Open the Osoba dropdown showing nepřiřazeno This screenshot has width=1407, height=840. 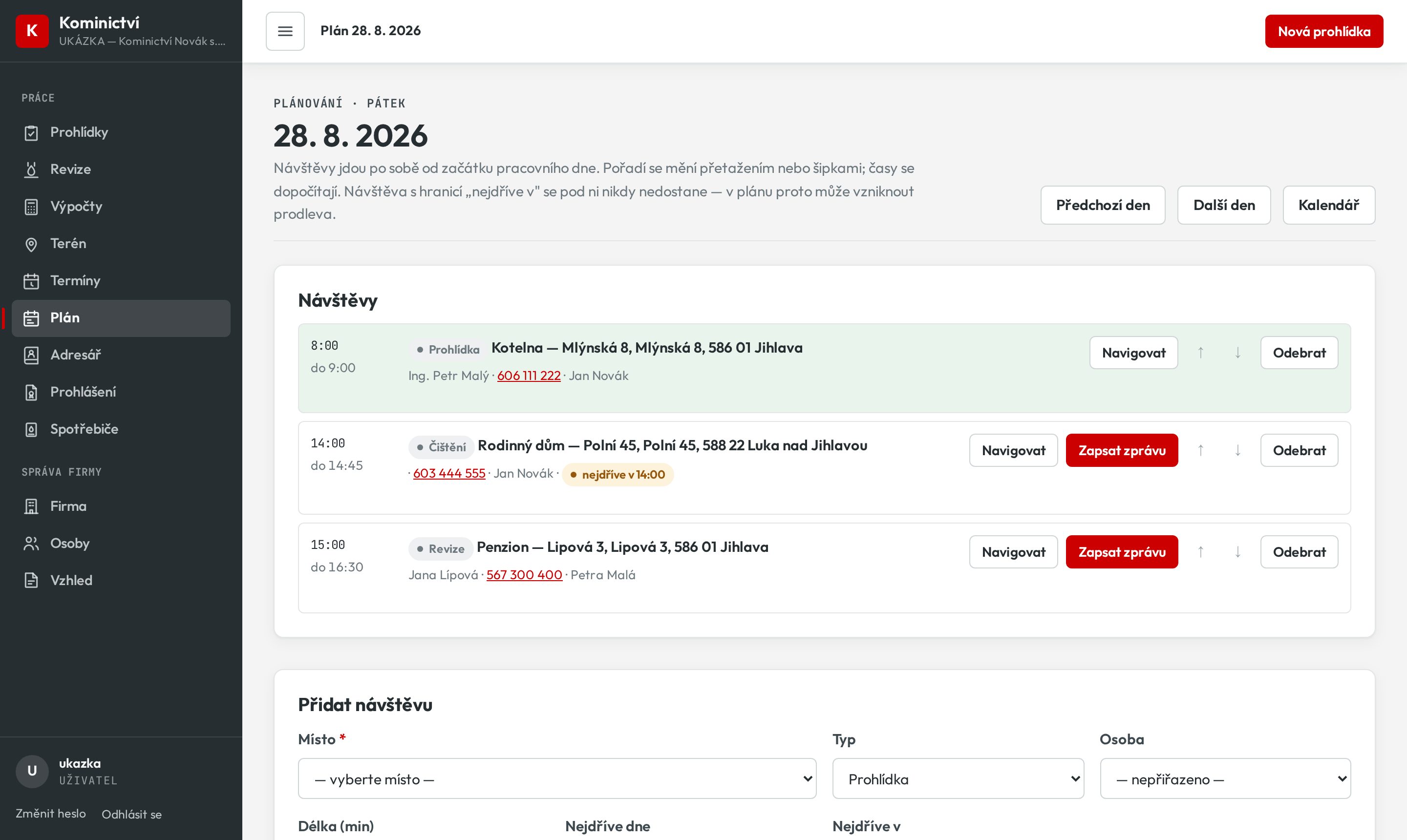(1225, 779)
